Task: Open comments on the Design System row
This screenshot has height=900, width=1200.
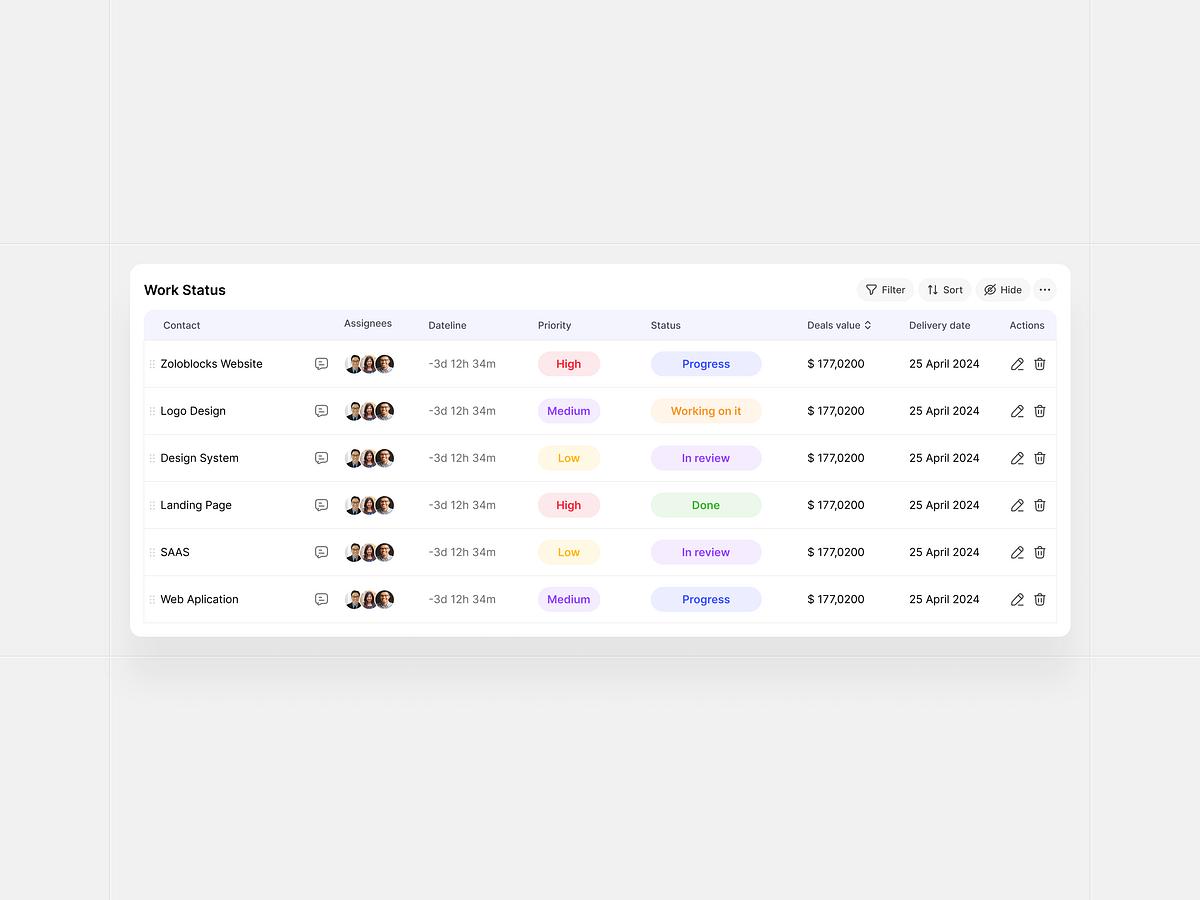Action: click(x=321, y=458)
